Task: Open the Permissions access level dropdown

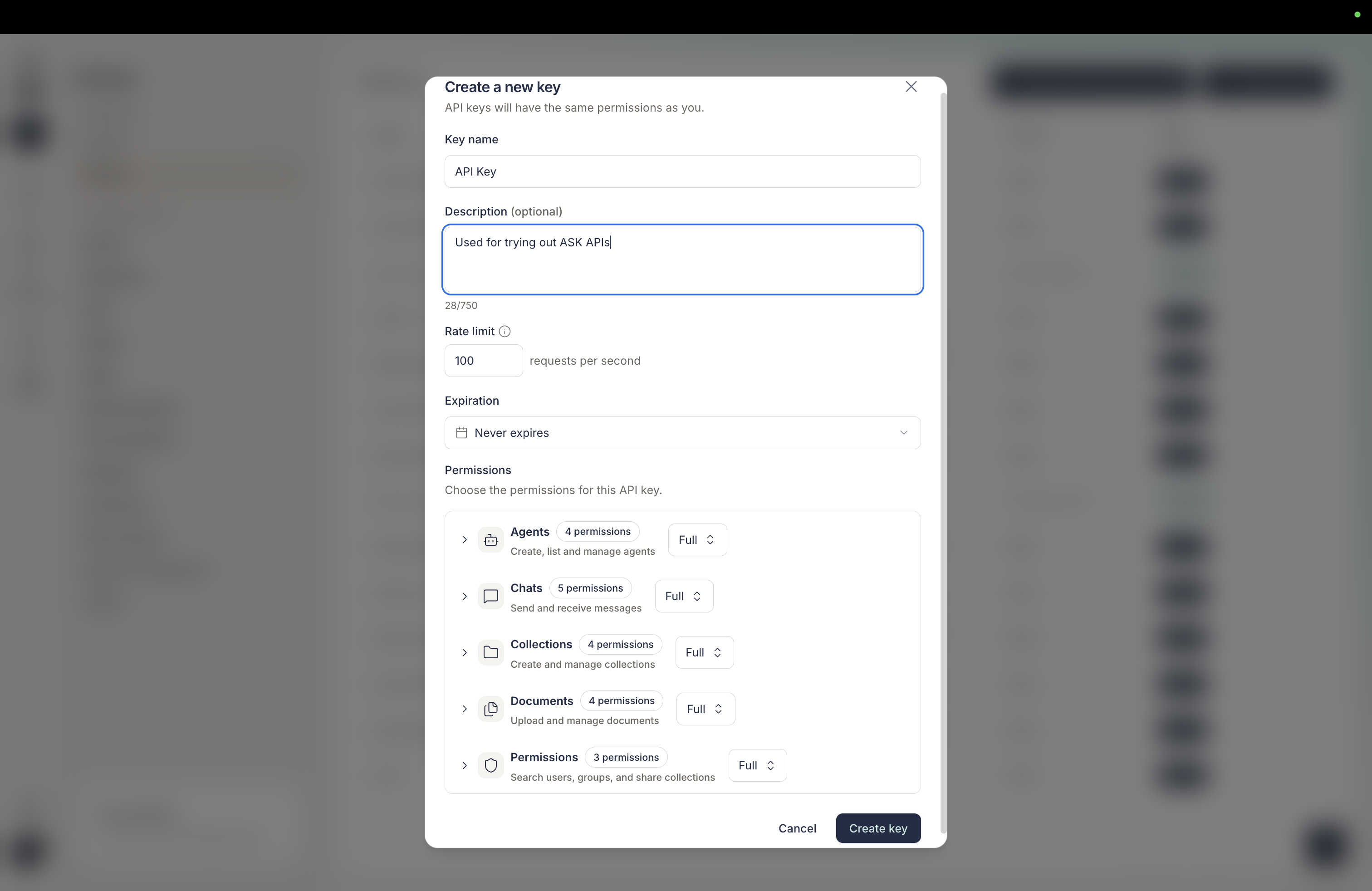Action: click(x=758, y=765)
